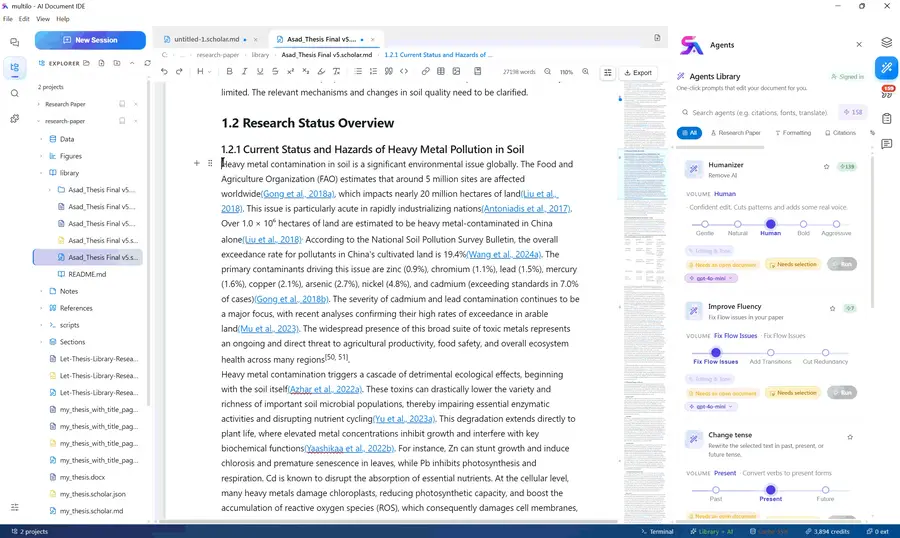Favorite the Humanizer agent with the star

pos(827,167)
